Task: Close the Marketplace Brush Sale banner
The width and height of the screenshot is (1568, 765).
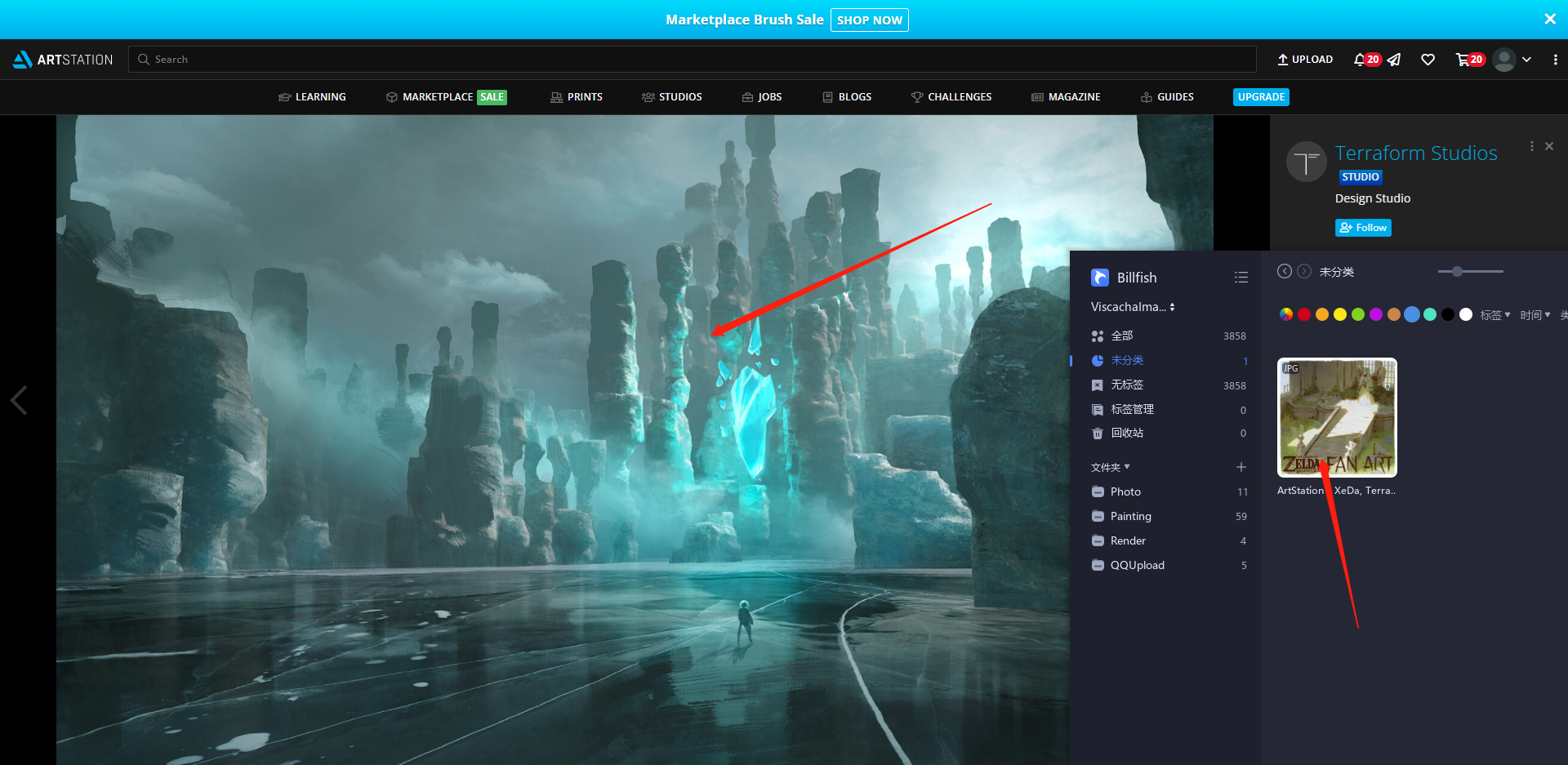Action: click(x=1549, y=19)
